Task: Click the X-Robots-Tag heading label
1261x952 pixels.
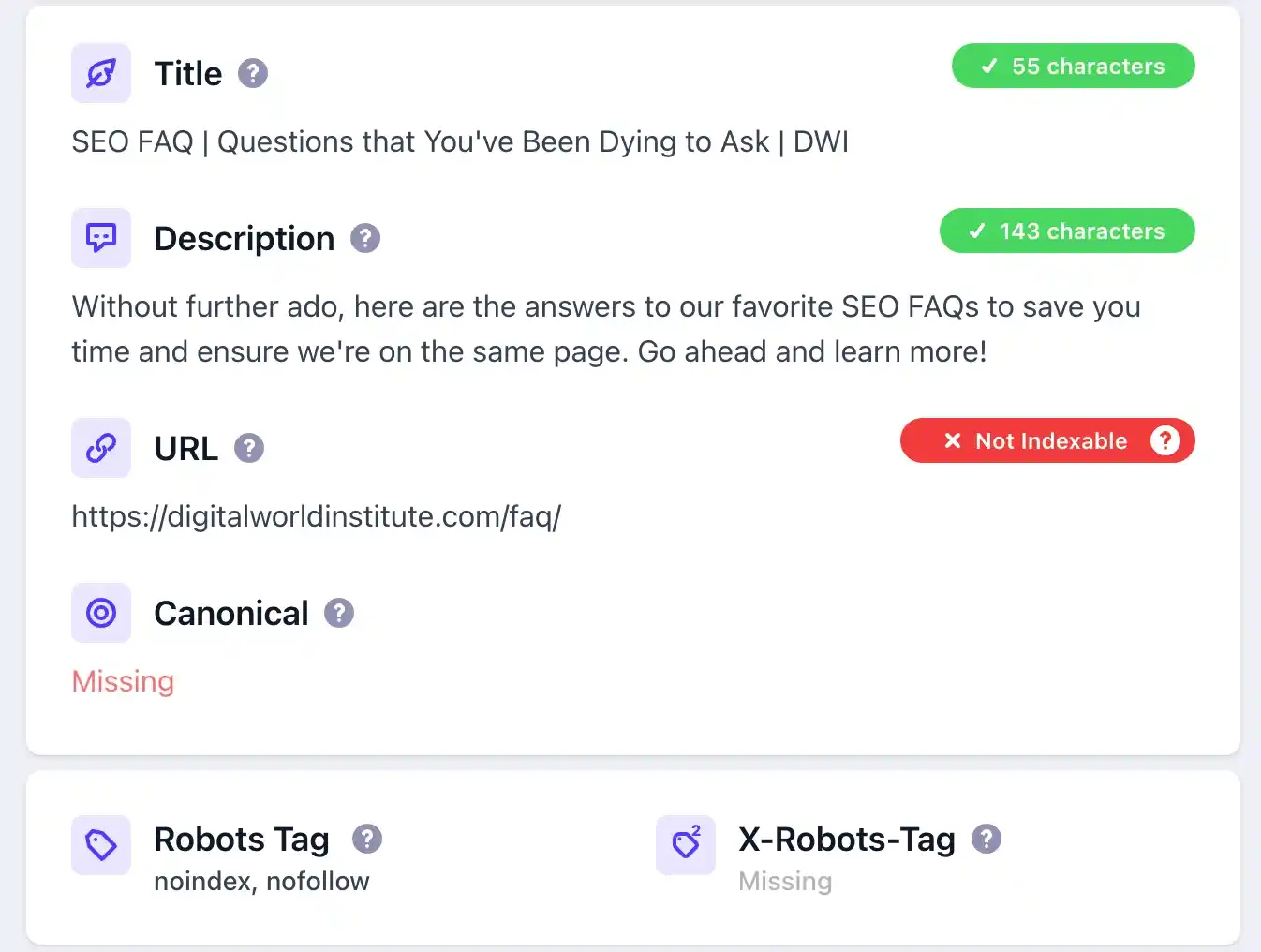Action: 847,840
